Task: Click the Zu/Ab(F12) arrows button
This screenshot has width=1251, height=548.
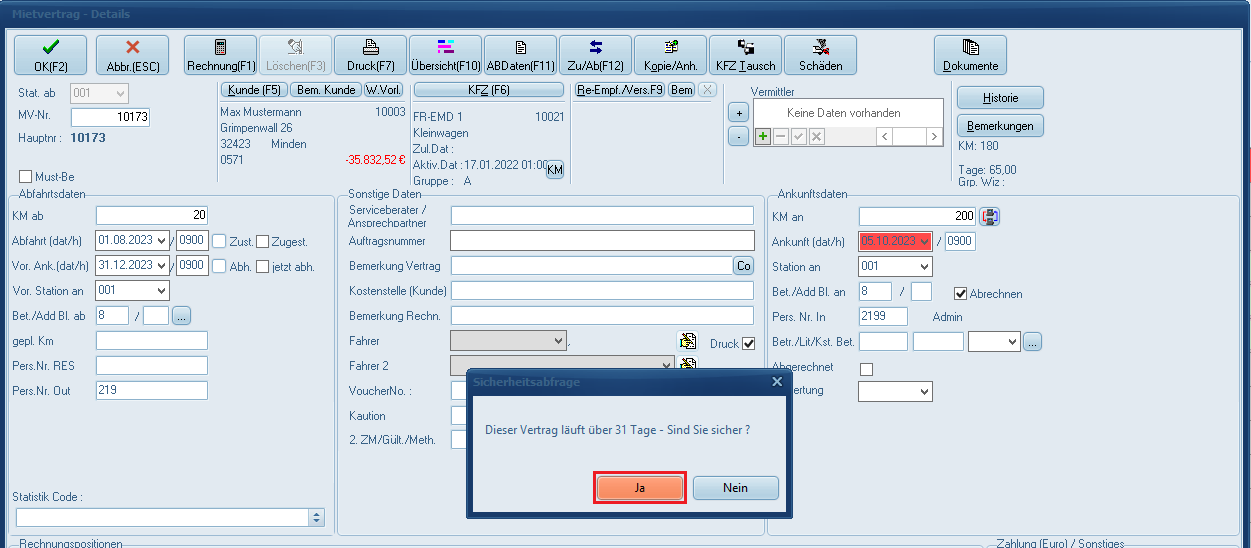Action: pos(595,55)
